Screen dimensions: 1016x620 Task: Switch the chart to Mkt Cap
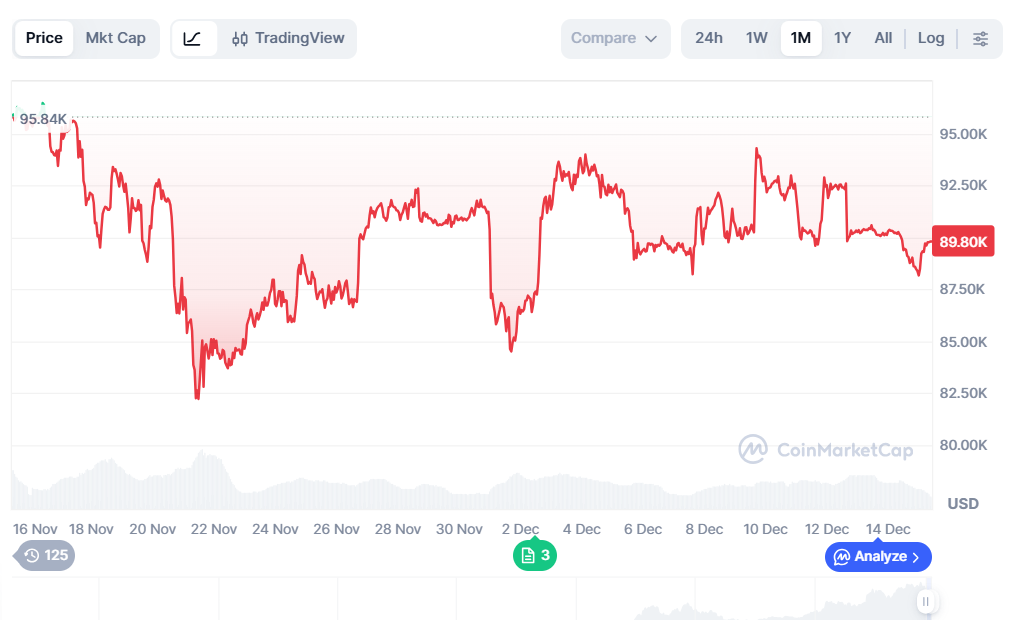[115, 38]
